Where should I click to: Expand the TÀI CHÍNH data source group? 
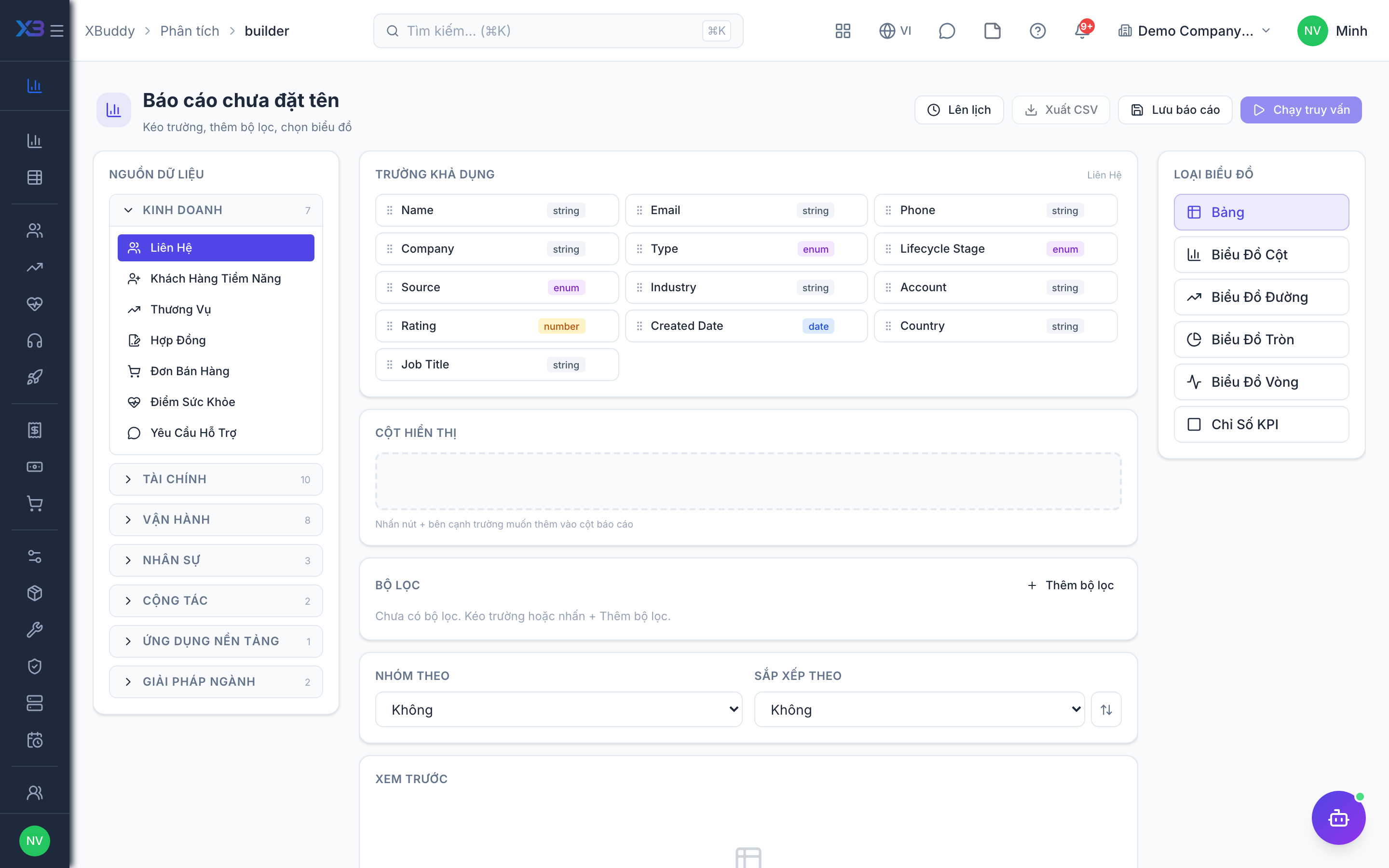click(216, 479)
